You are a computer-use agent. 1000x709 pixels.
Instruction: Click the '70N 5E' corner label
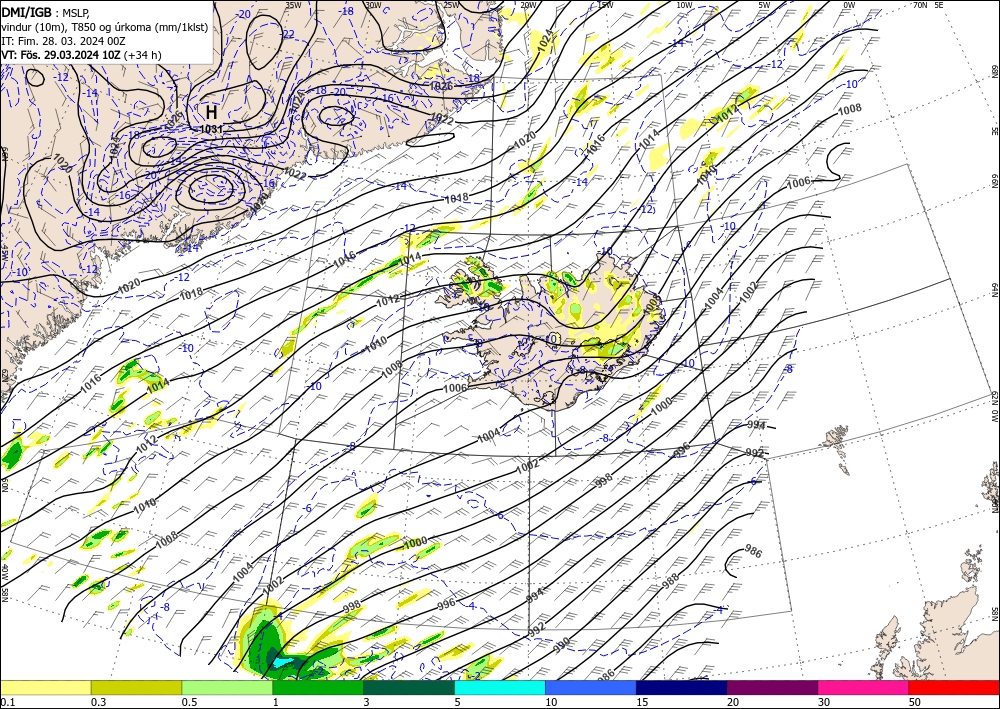point(928,5)
